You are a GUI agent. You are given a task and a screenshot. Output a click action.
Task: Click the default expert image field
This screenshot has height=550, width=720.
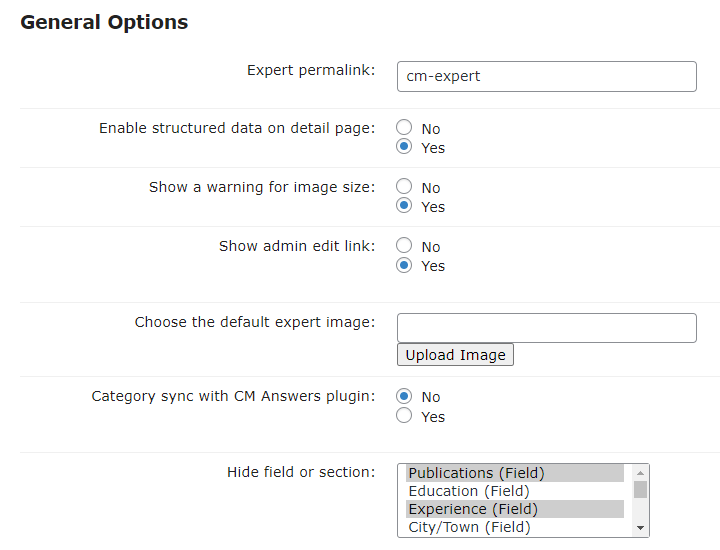546,328
